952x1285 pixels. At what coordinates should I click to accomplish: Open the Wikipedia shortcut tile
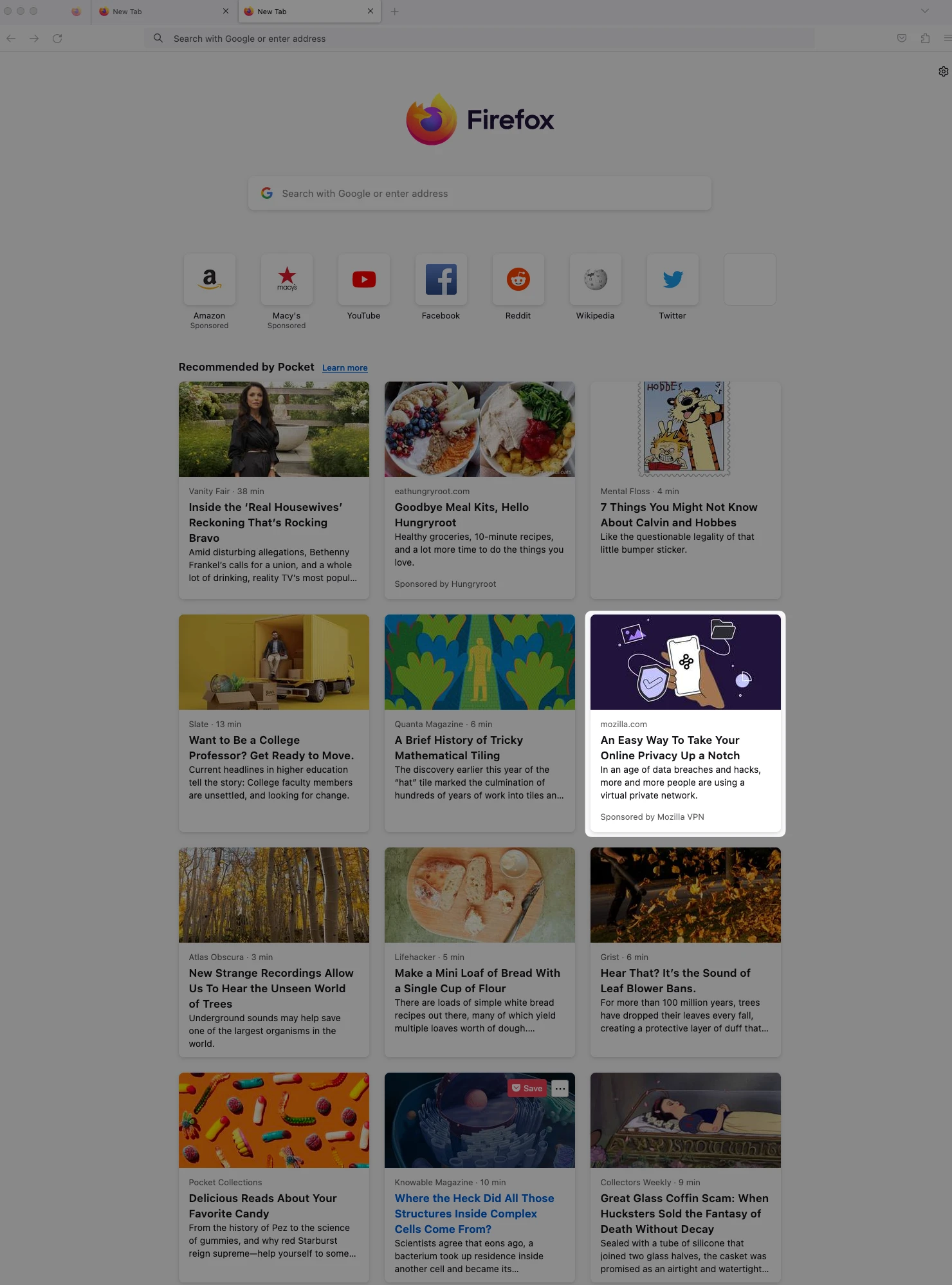[596, 279]
